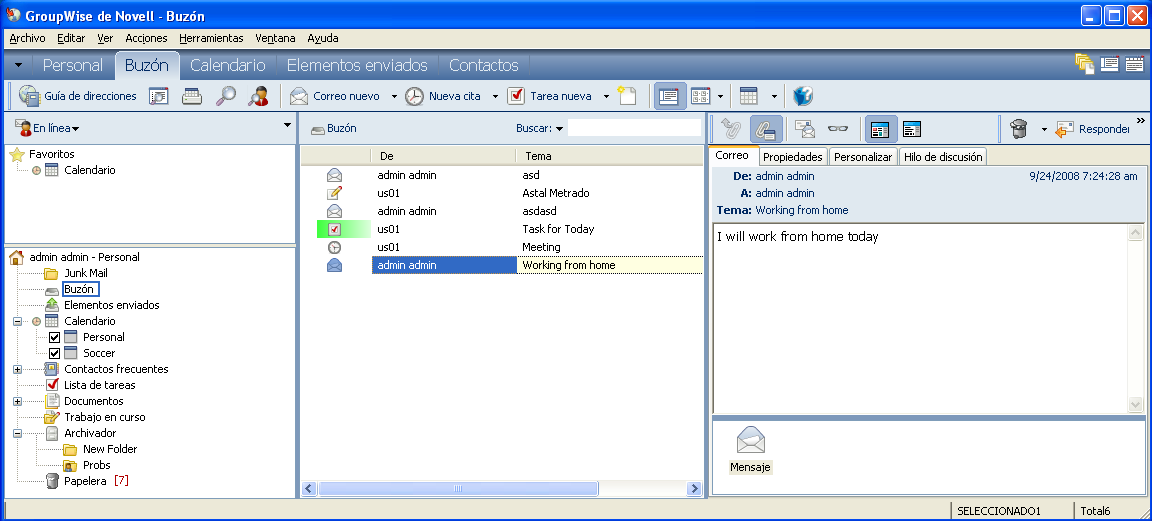Select the Meeting appointment row
This screenshot has height=521, width=1152.
(x=501, y=247)
